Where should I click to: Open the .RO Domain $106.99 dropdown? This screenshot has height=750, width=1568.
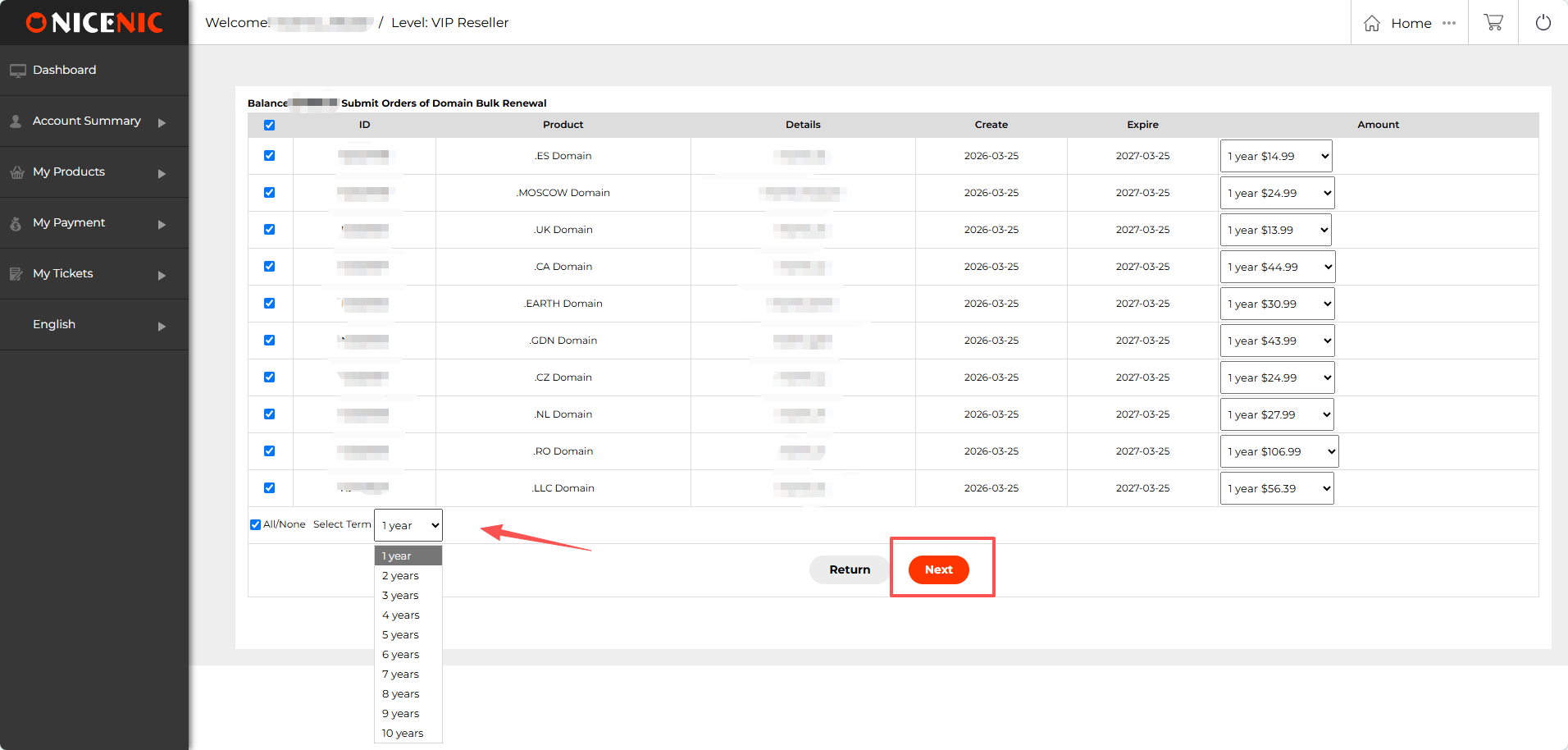tap(1279, 451)
